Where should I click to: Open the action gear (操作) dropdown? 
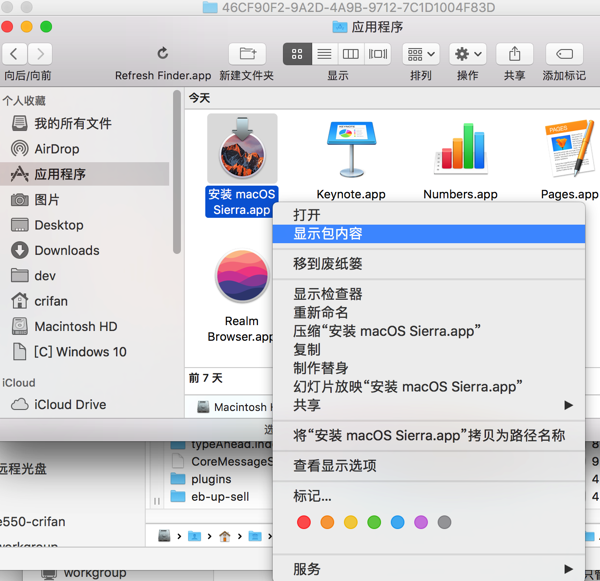point(468,54)
